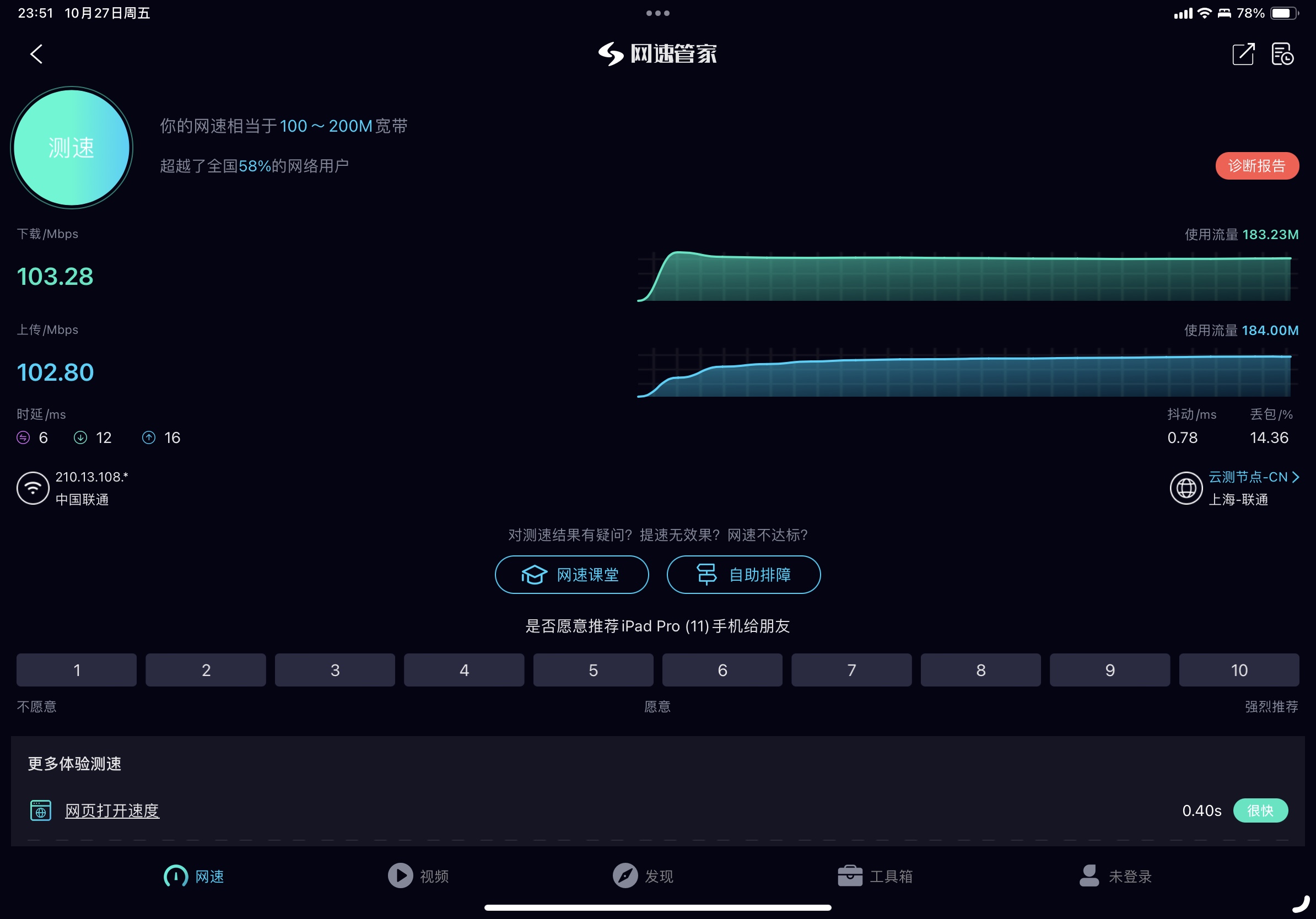
Task: Tap the share export icon
Action: 1243,55
